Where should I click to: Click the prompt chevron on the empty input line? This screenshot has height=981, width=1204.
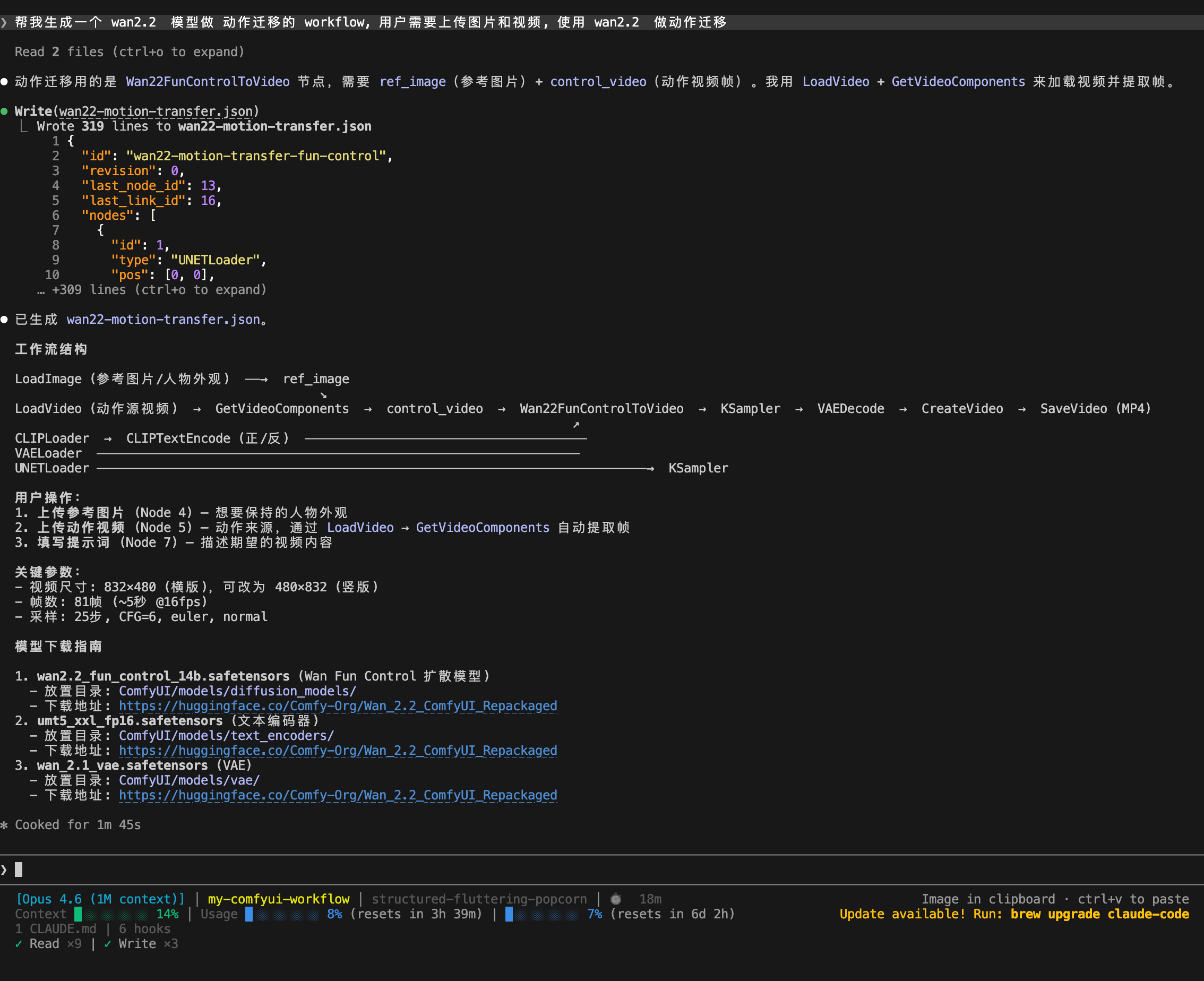click(x=5, y=869)
